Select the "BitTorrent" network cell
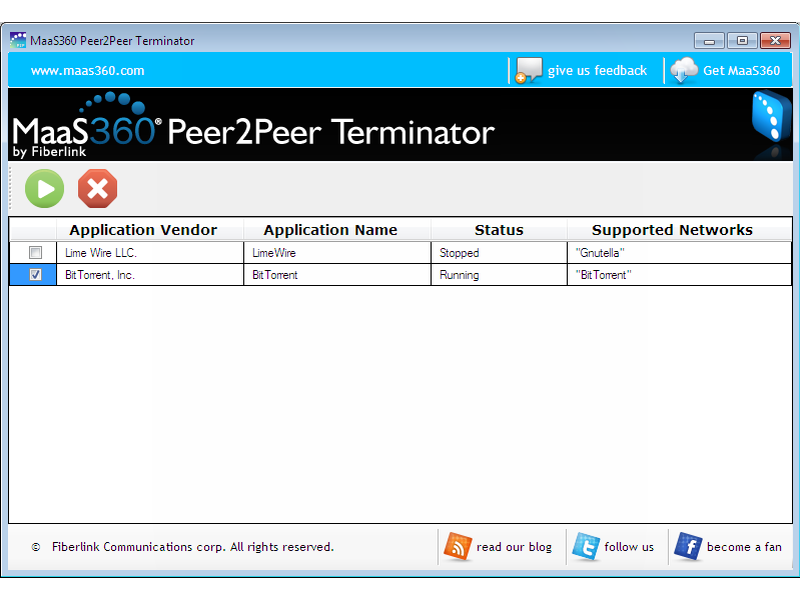 pos(680,274)
